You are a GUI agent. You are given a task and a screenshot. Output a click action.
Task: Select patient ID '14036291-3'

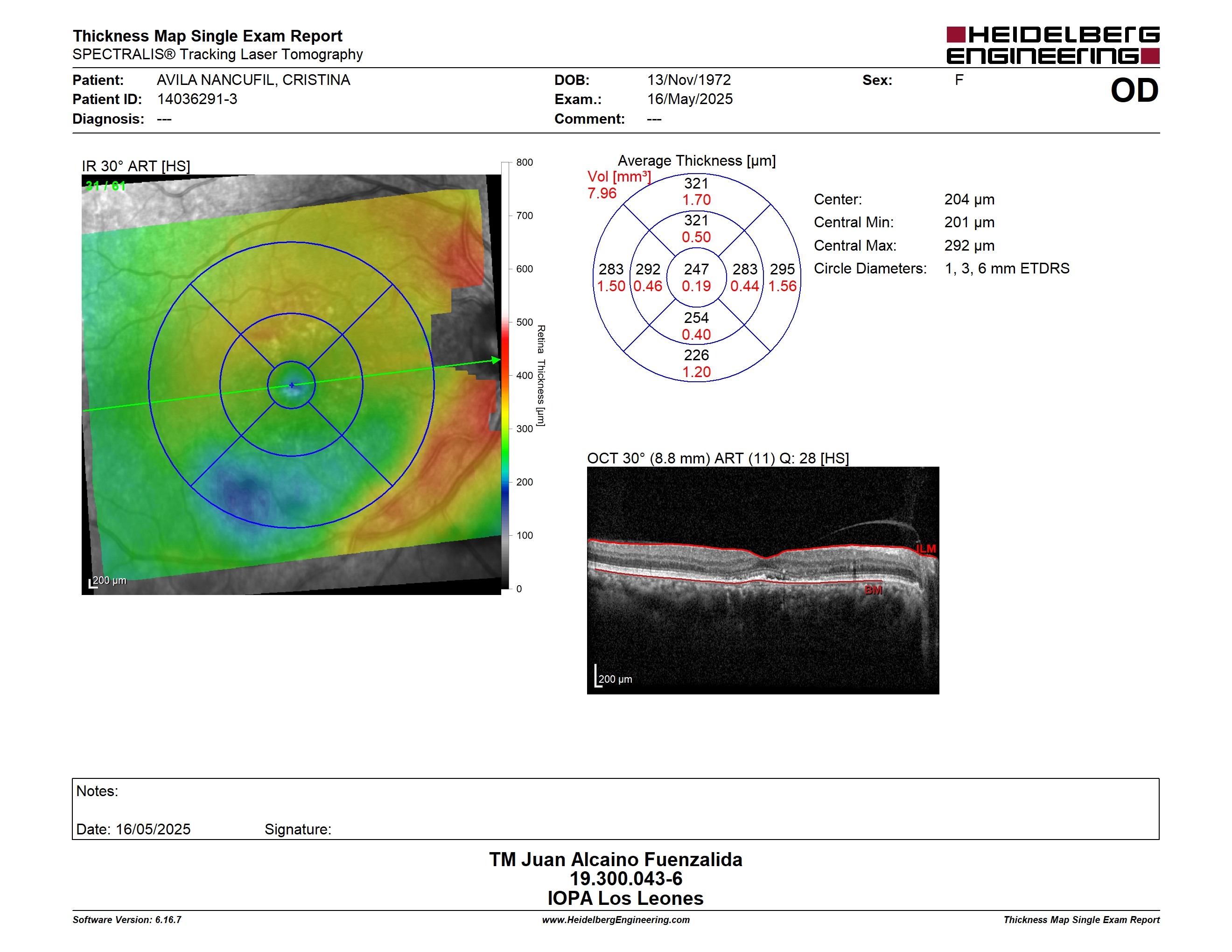pyautogui.click(x=197, y=99)
